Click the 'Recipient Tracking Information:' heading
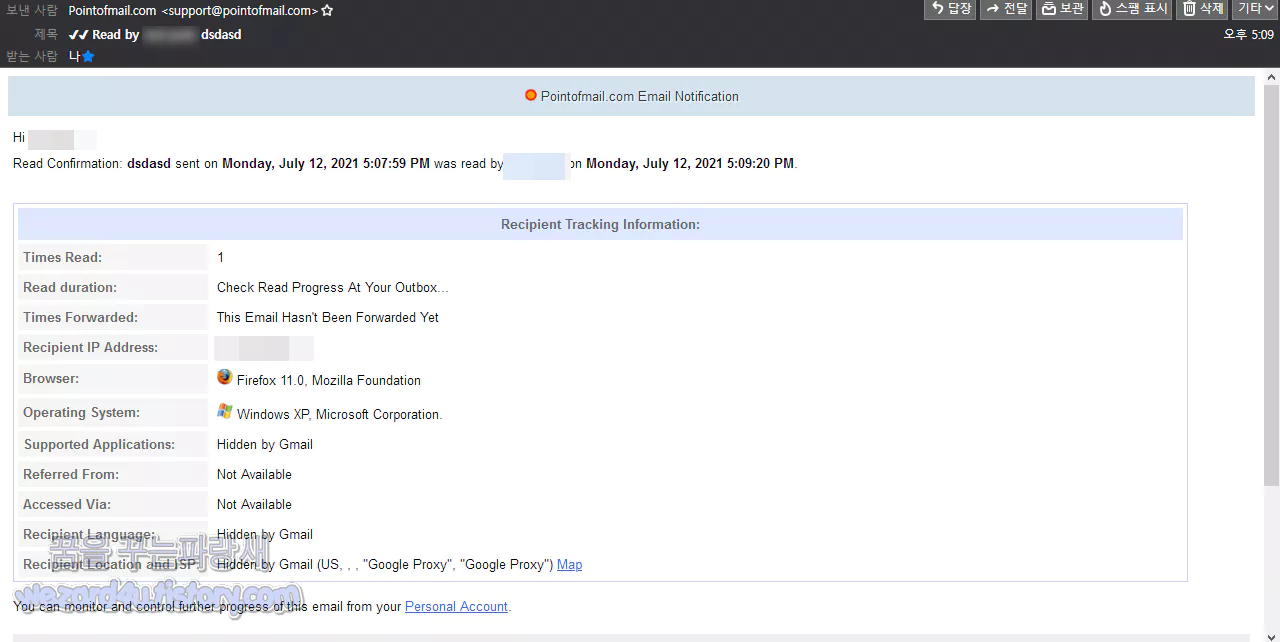Viewport: 1280px width, 642px height. [600, 225]
